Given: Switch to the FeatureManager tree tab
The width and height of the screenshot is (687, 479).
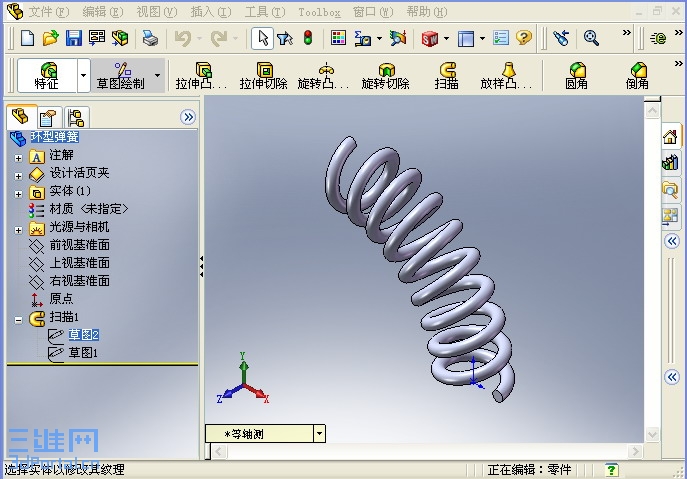Looking at the screenshot, I should (x=21, y=117).
